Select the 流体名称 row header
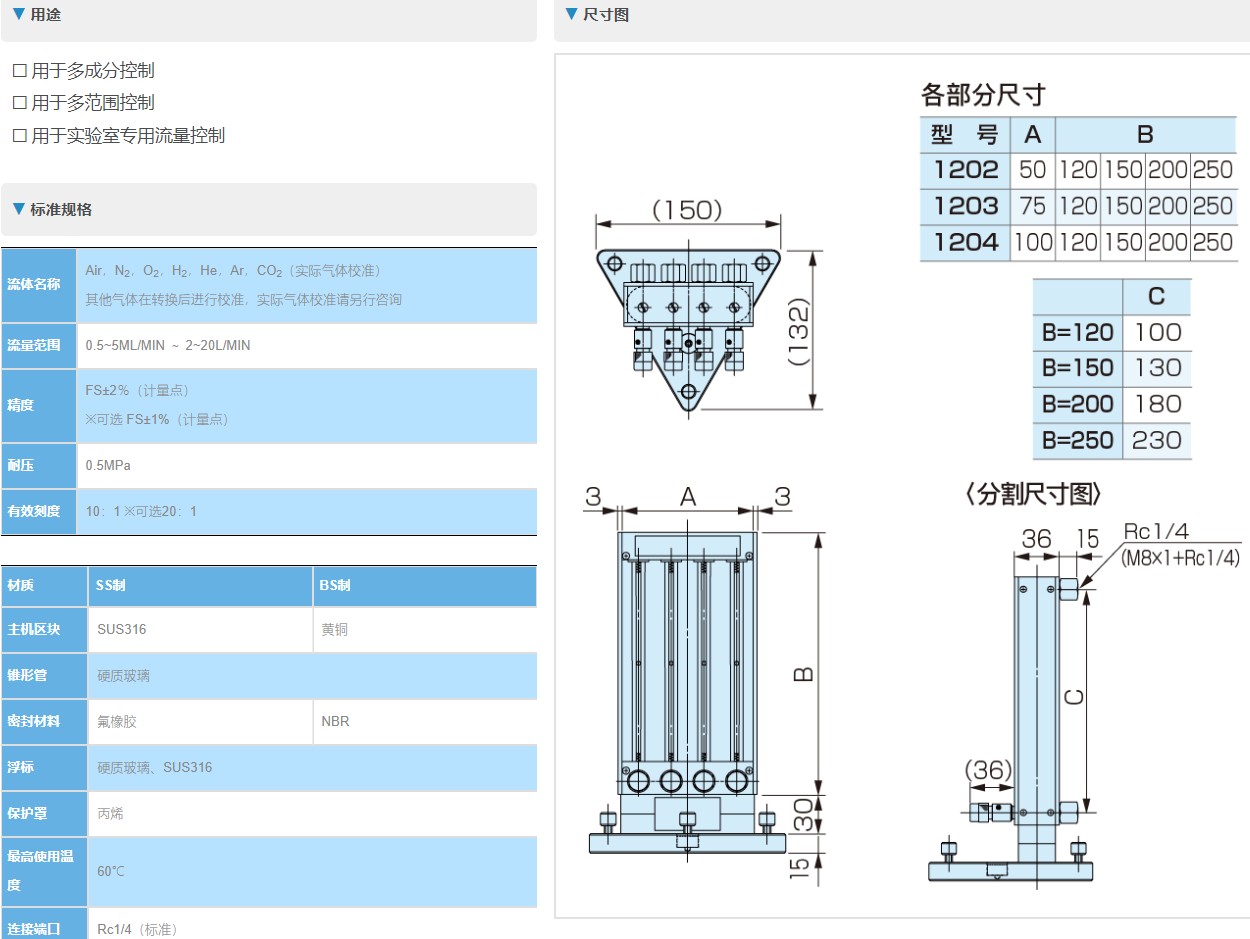1250x939 pixels. click(x=38, y=285)
